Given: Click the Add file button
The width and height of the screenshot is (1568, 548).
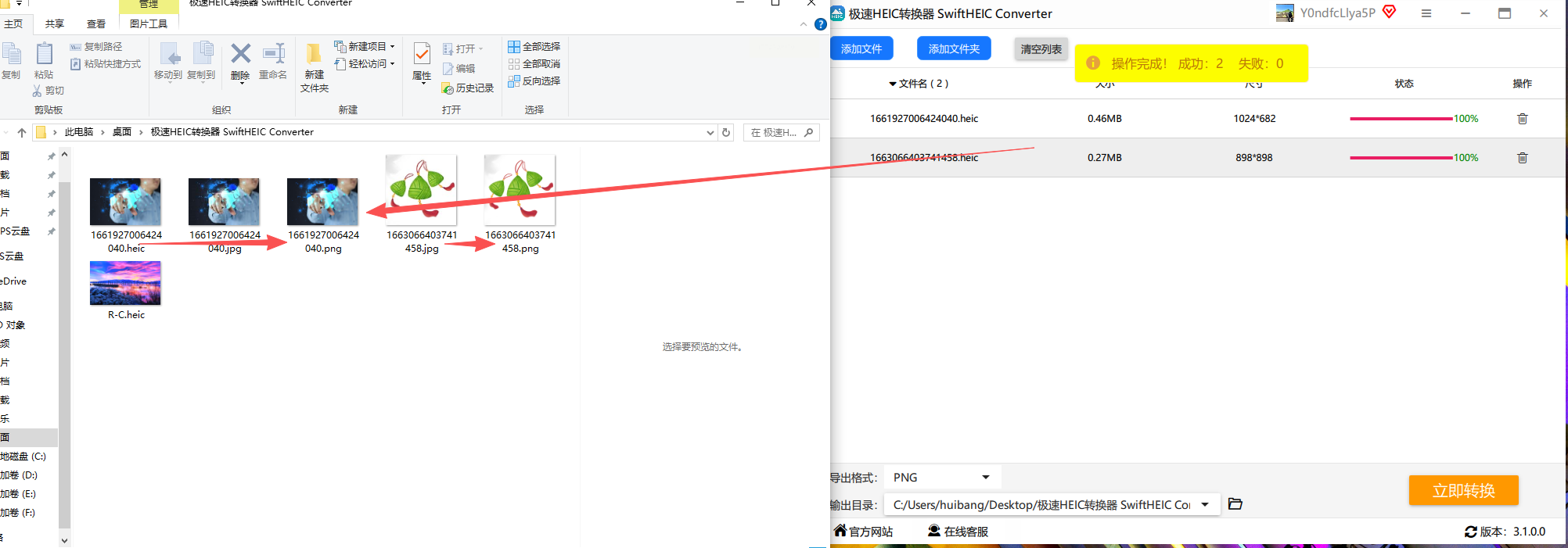Looking at the screenshot, I should tap(861, 48).
